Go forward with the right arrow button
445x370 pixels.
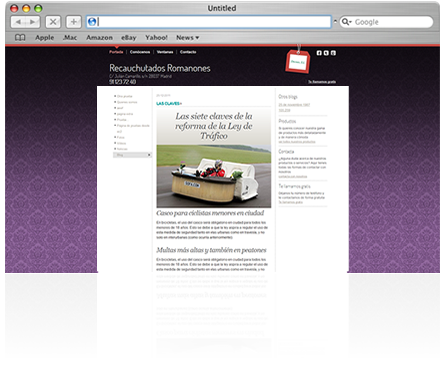tap(33, 22)
